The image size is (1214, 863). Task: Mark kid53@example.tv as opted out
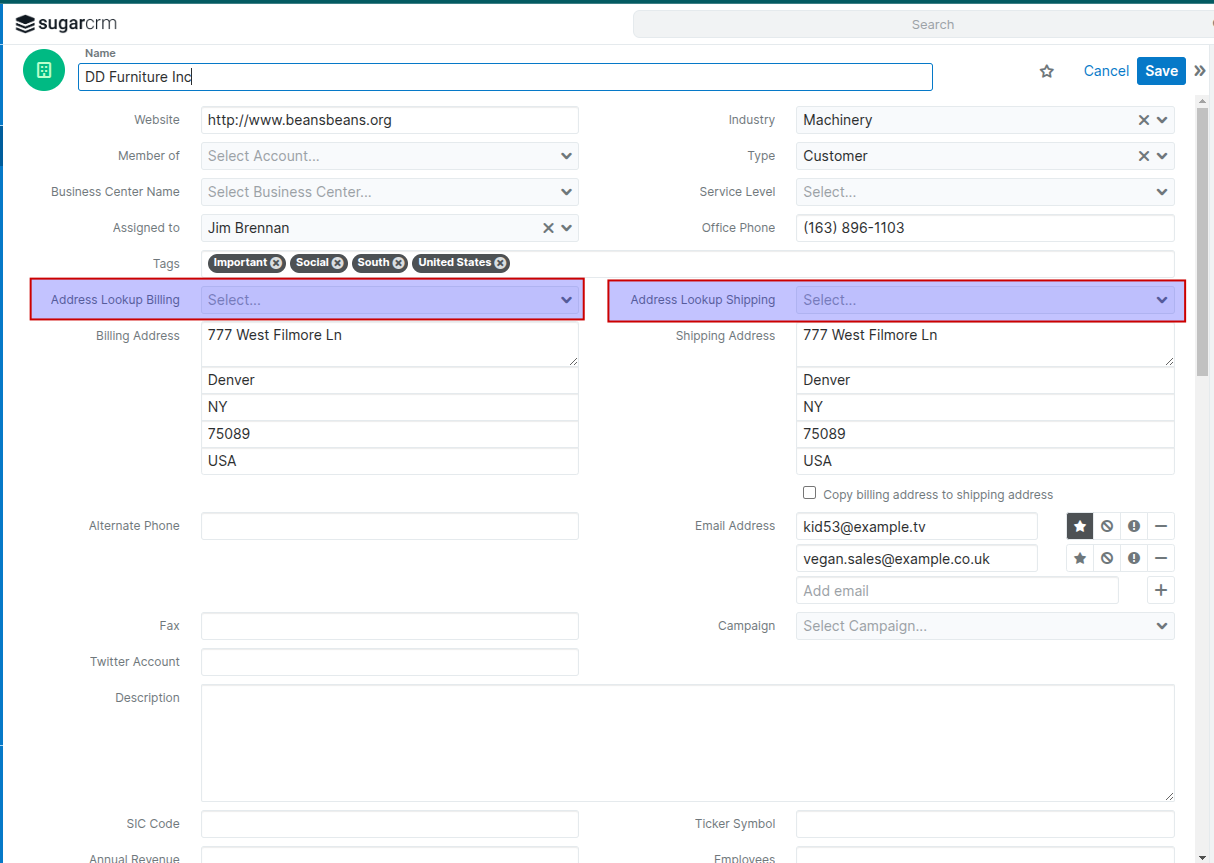coord(1107,526)
